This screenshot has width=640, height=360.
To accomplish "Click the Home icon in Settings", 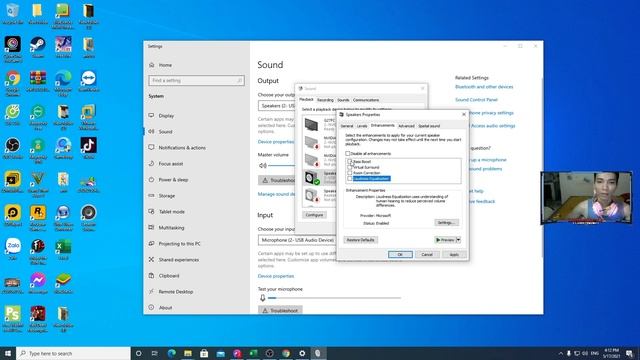I will [152, 65].
